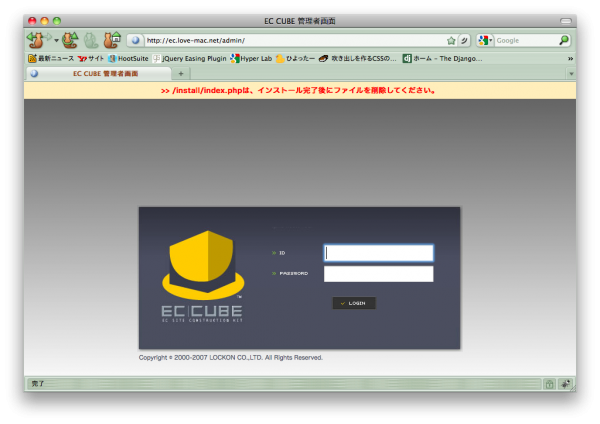Click the 完了 status bar text

pos(38,383)
